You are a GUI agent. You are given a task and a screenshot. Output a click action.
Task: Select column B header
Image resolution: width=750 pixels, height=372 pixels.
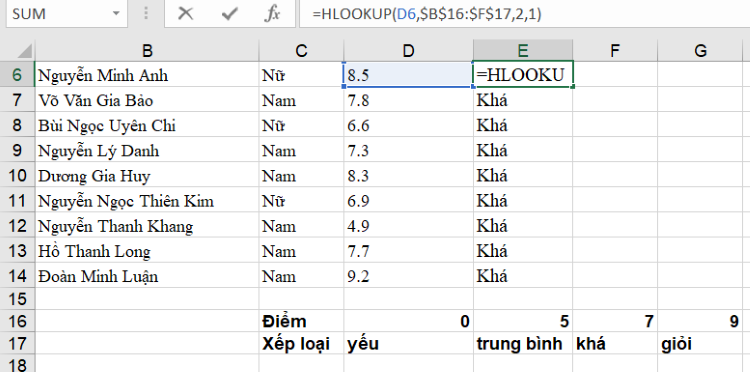147,50
